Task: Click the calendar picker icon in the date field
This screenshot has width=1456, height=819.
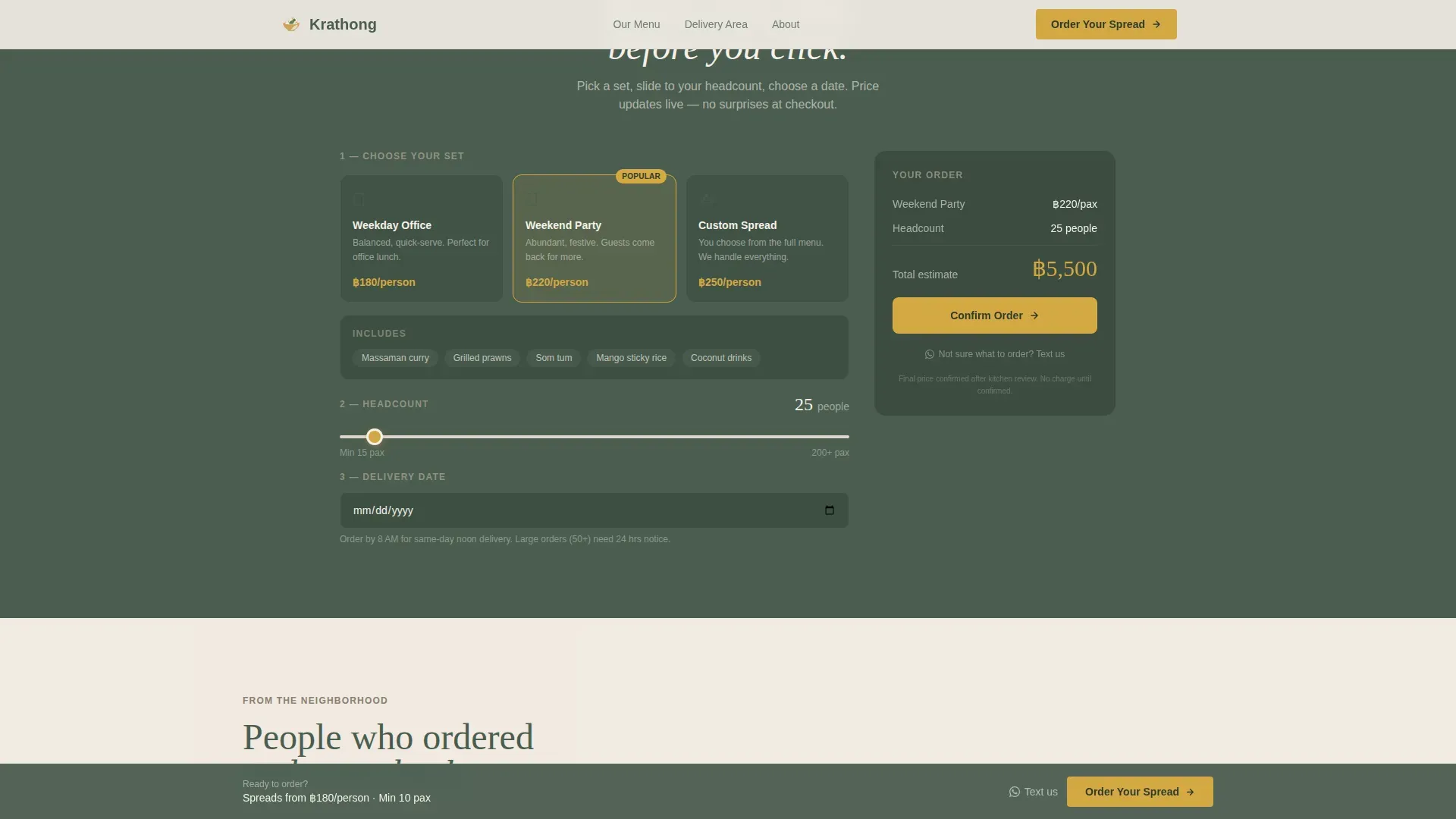Action: pyautogui.click(x=830, y=510)
